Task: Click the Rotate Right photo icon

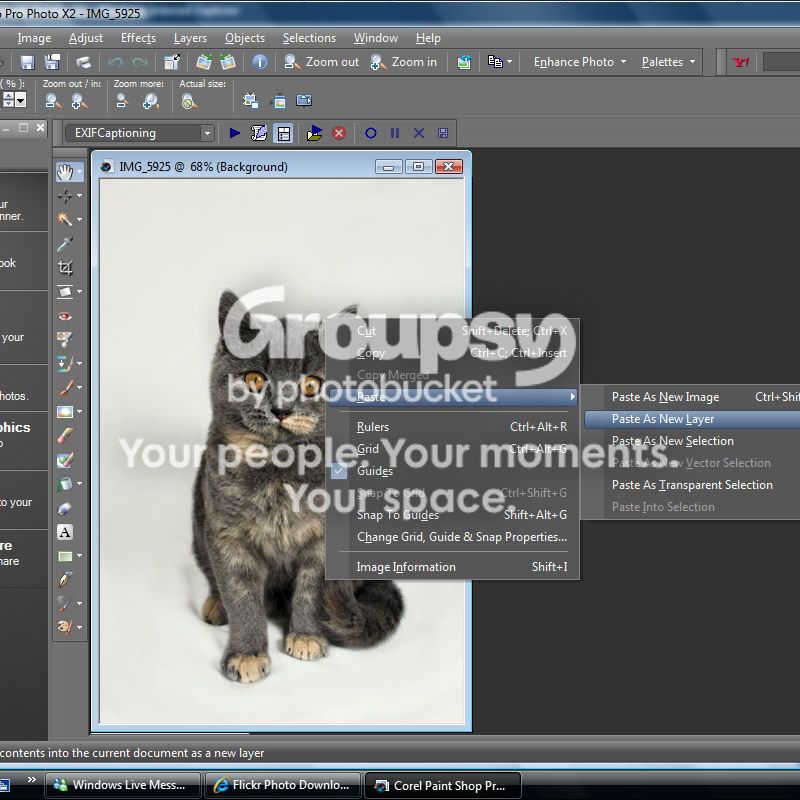Action: [228, 62]
